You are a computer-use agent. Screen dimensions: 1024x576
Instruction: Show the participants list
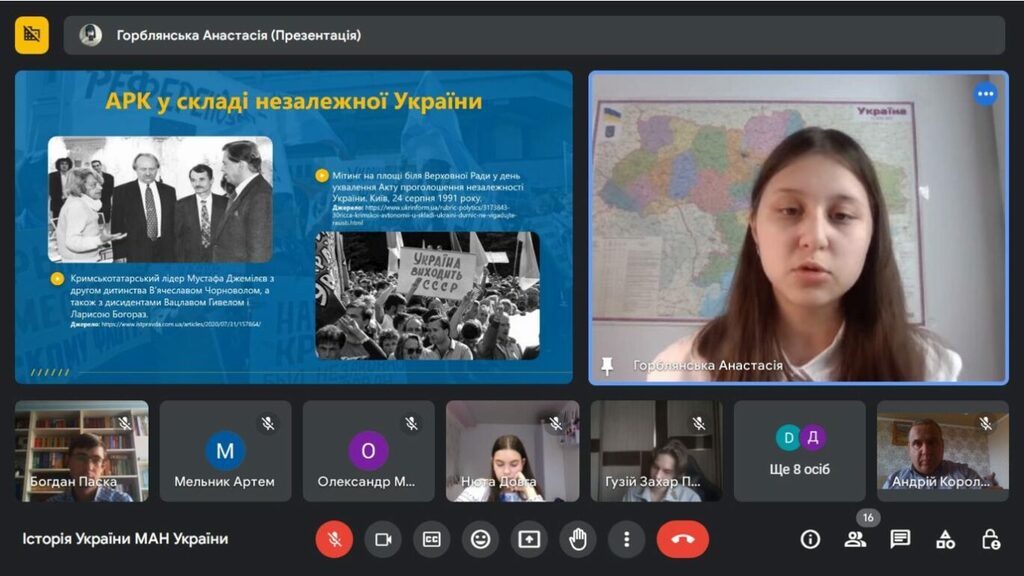[855, 539]
